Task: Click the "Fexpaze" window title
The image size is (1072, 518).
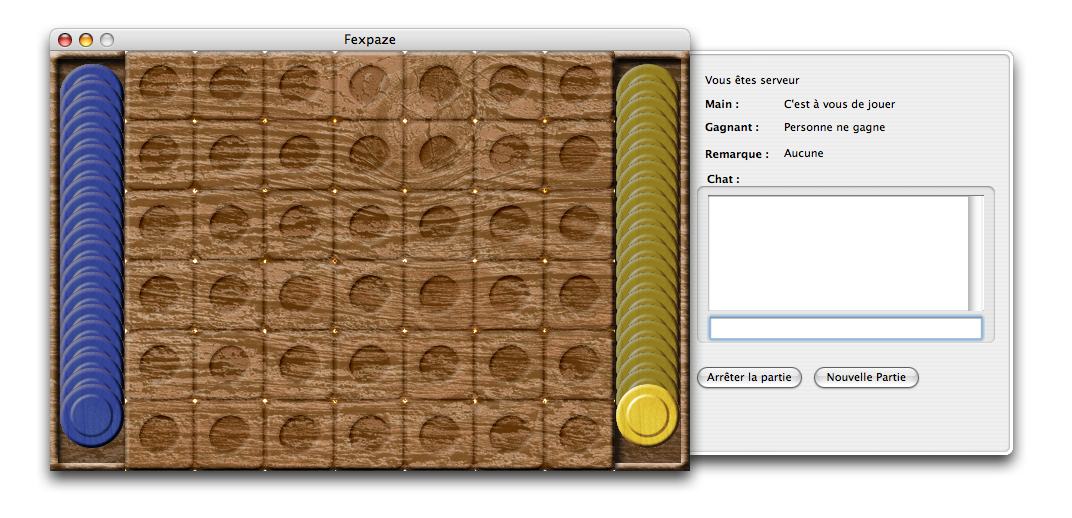Action: click(x=370, y=40)
